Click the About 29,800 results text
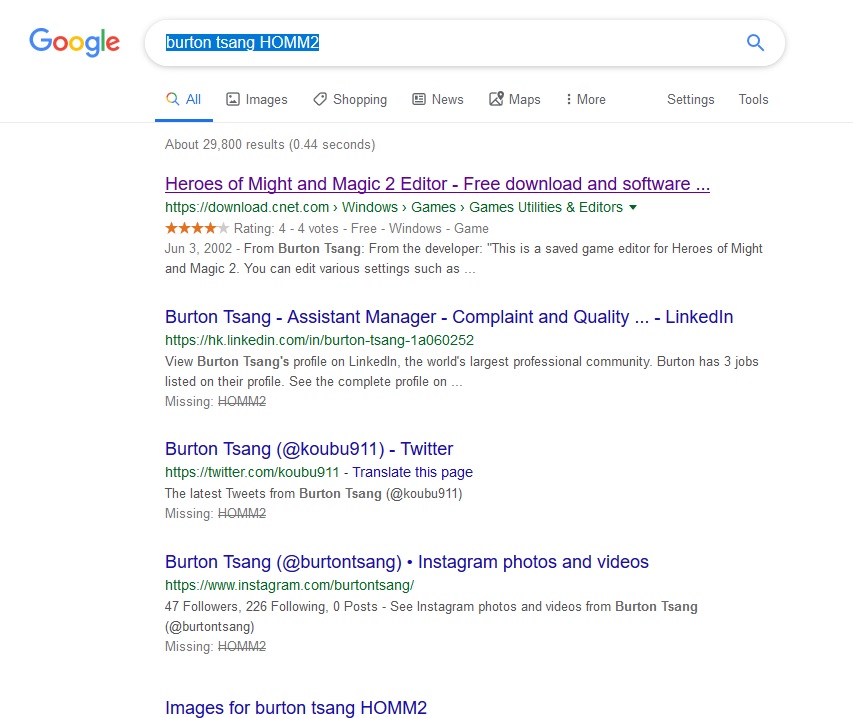Viewport: 853px width, 718px height. click(270, 145)
